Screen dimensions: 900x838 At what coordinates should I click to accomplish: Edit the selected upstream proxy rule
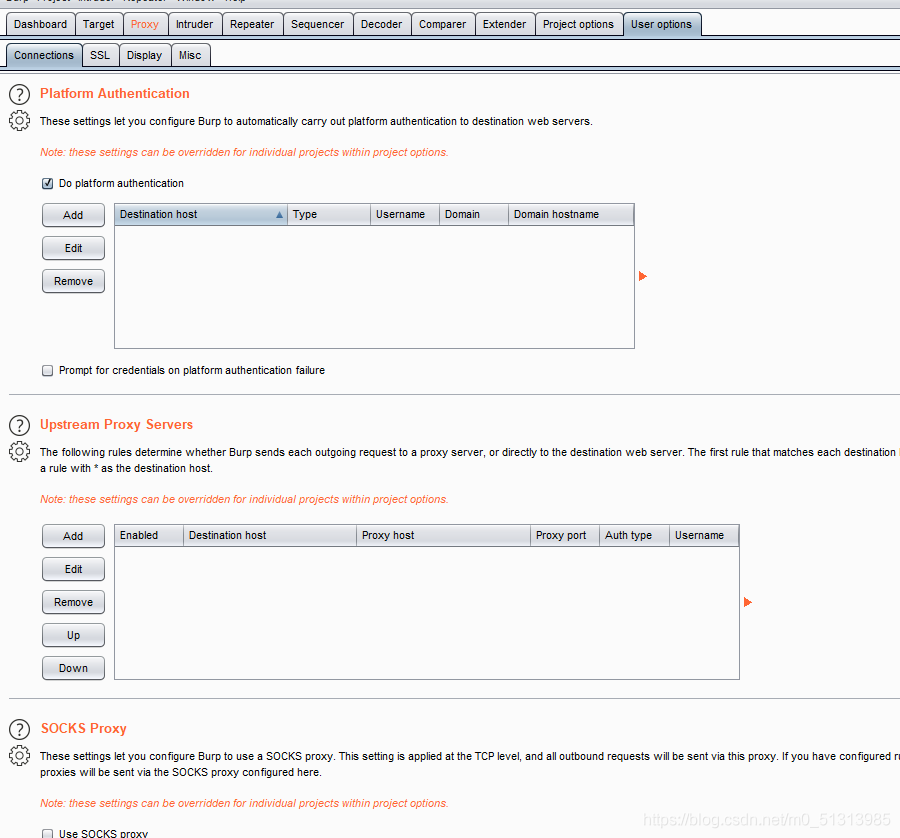click(x=73, y=569)
